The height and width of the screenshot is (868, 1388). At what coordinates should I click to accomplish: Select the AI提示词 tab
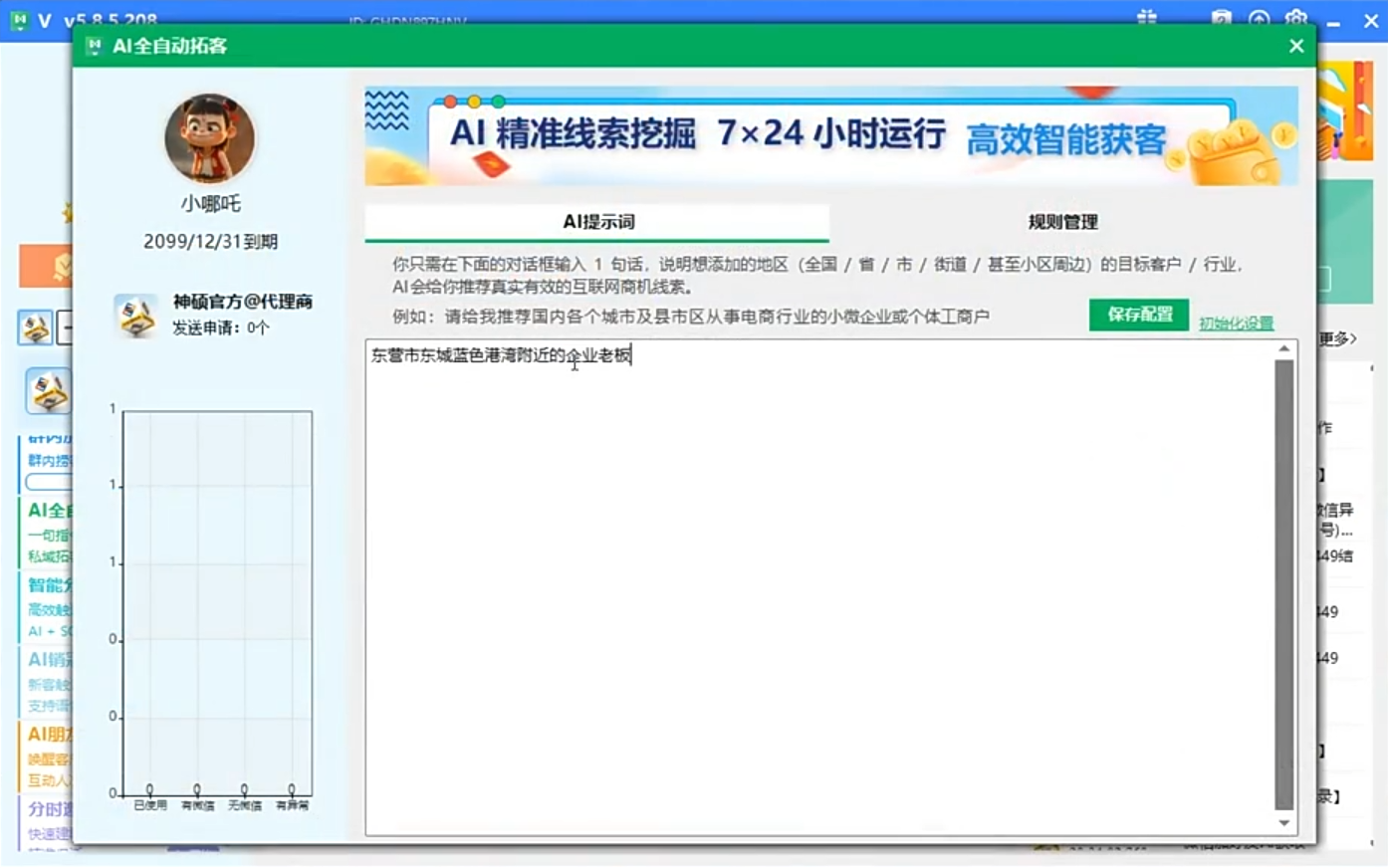596,223
